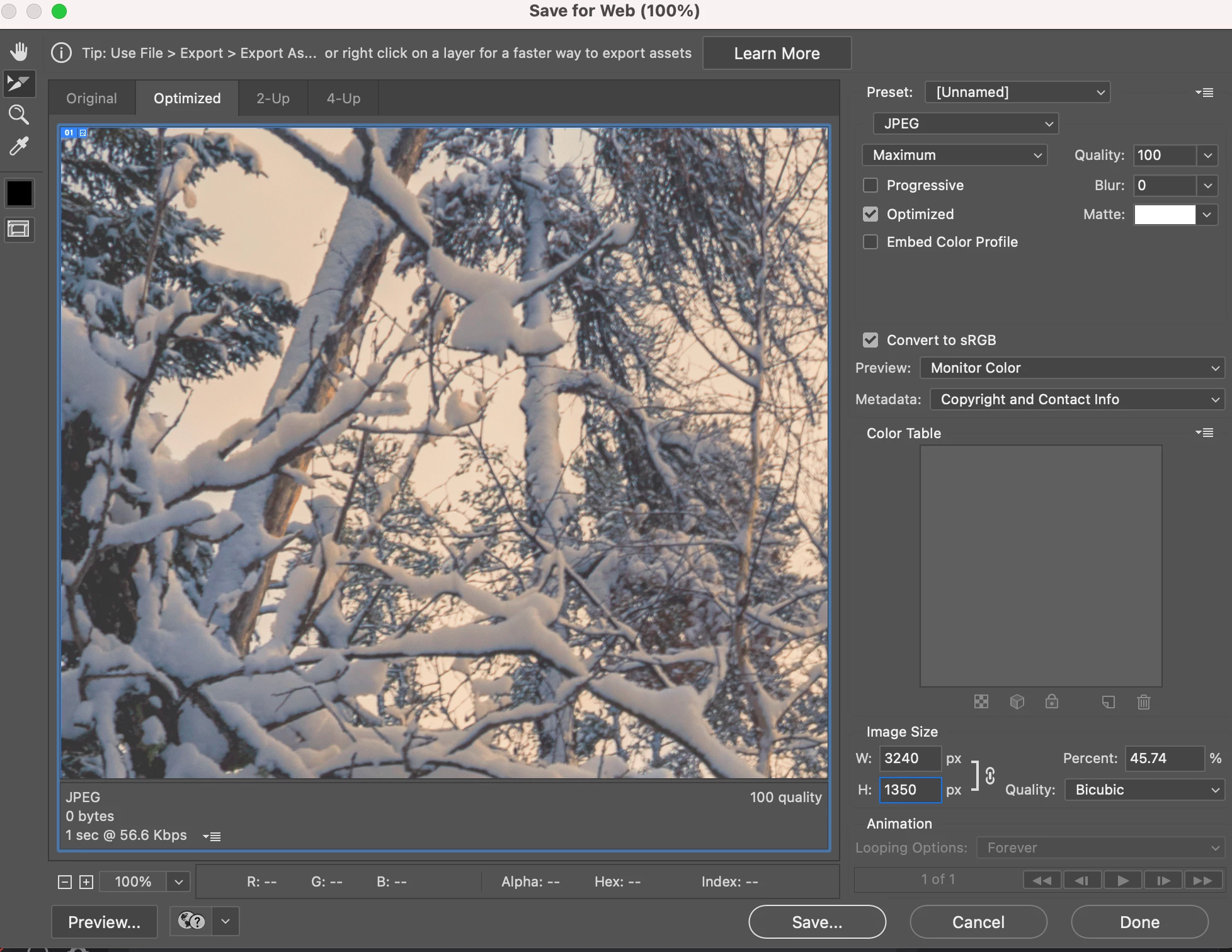1232x952 pixels.
Task: Click the eyedropper color swatch
Action: [19, 193]
